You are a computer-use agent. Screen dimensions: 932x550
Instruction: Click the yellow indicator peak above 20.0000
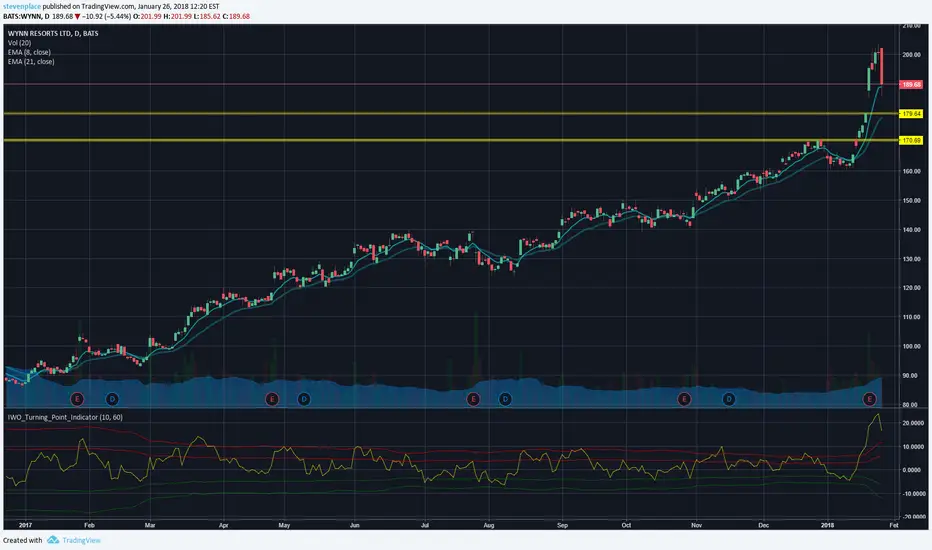click(877, 415)
